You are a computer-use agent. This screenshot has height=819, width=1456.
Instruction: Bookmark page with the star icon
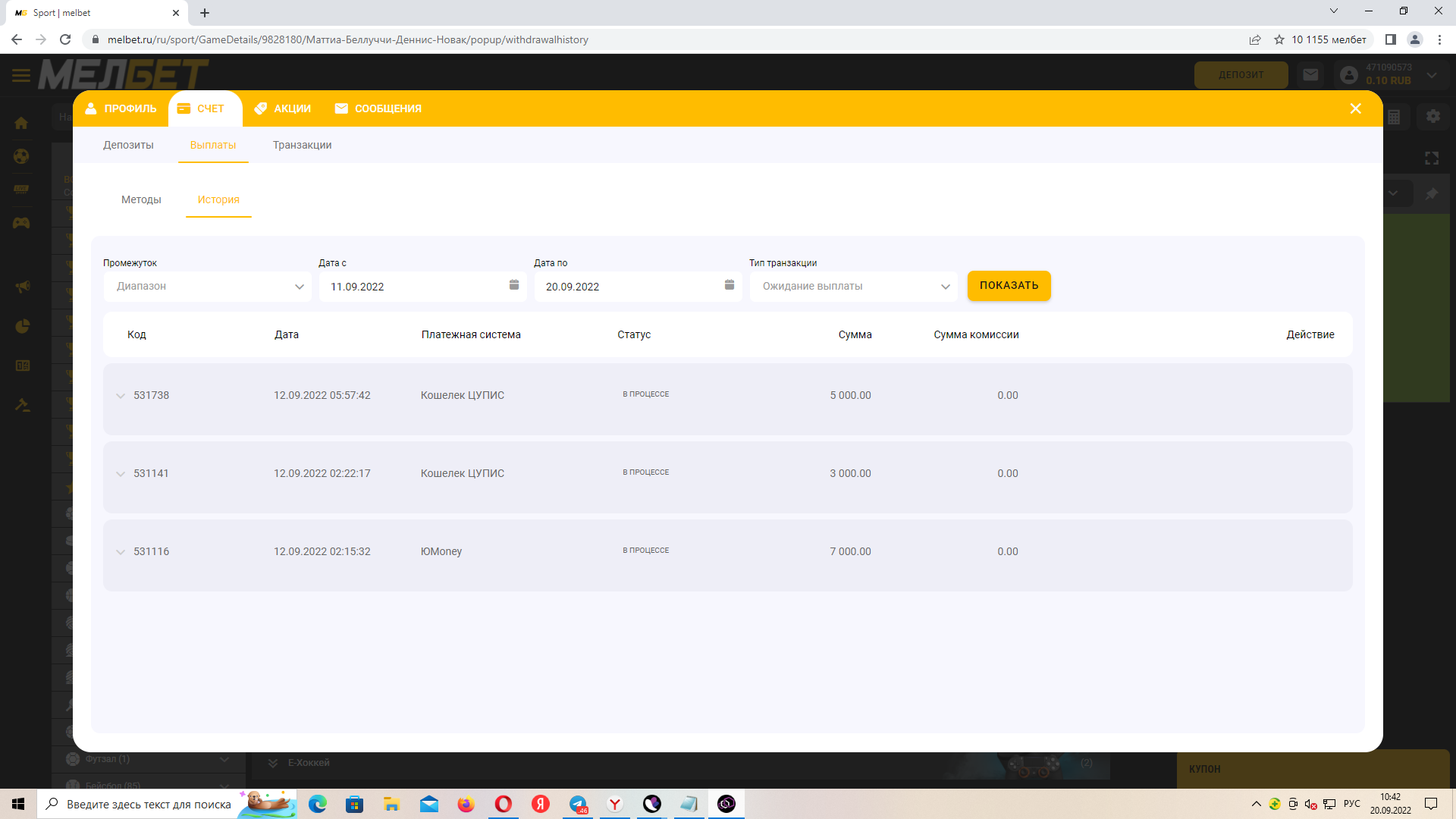(x=1279, y=39)
